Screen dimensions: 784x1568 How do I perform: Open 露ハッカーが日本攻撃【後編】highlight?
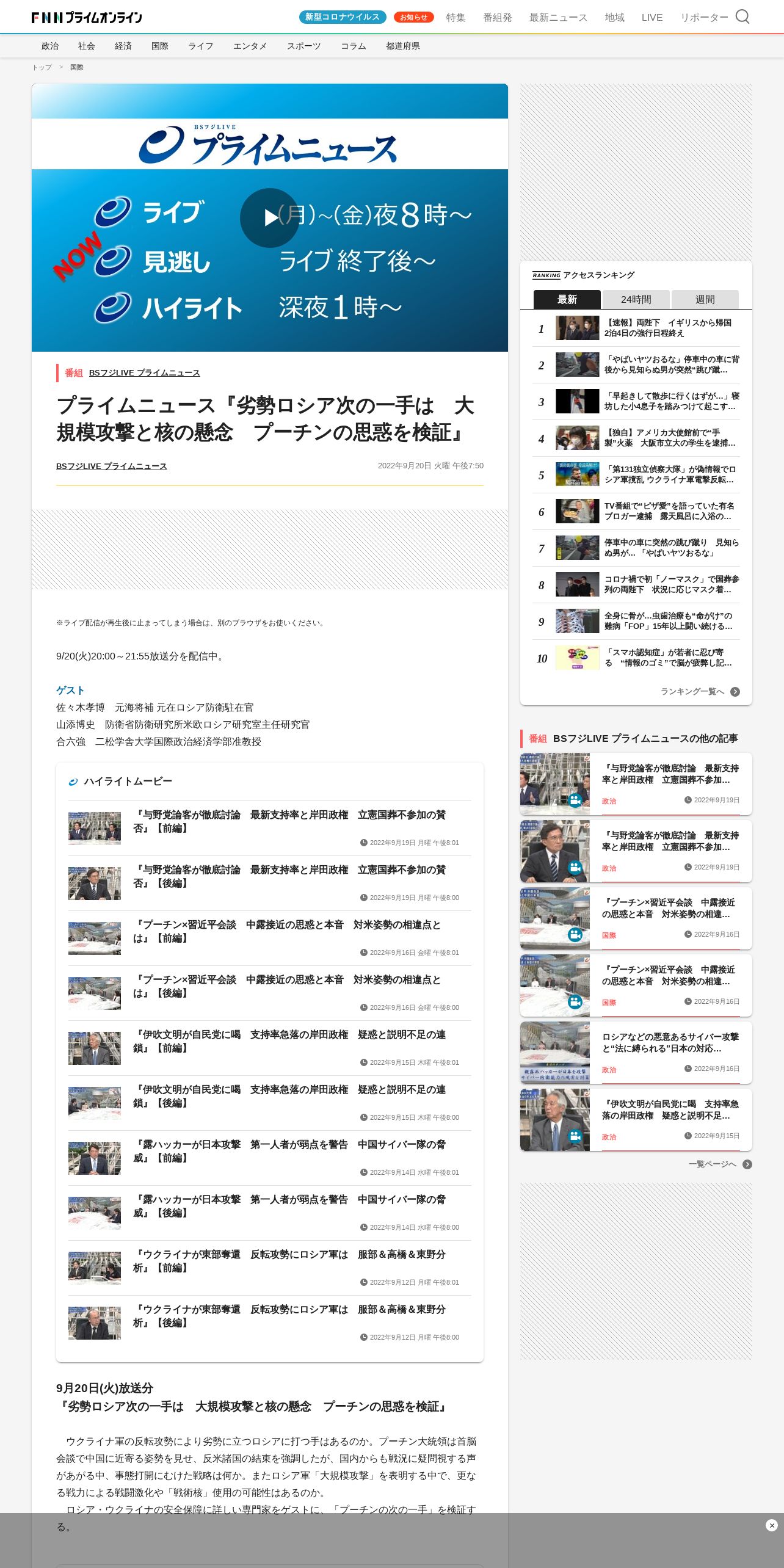point(270,1213)
